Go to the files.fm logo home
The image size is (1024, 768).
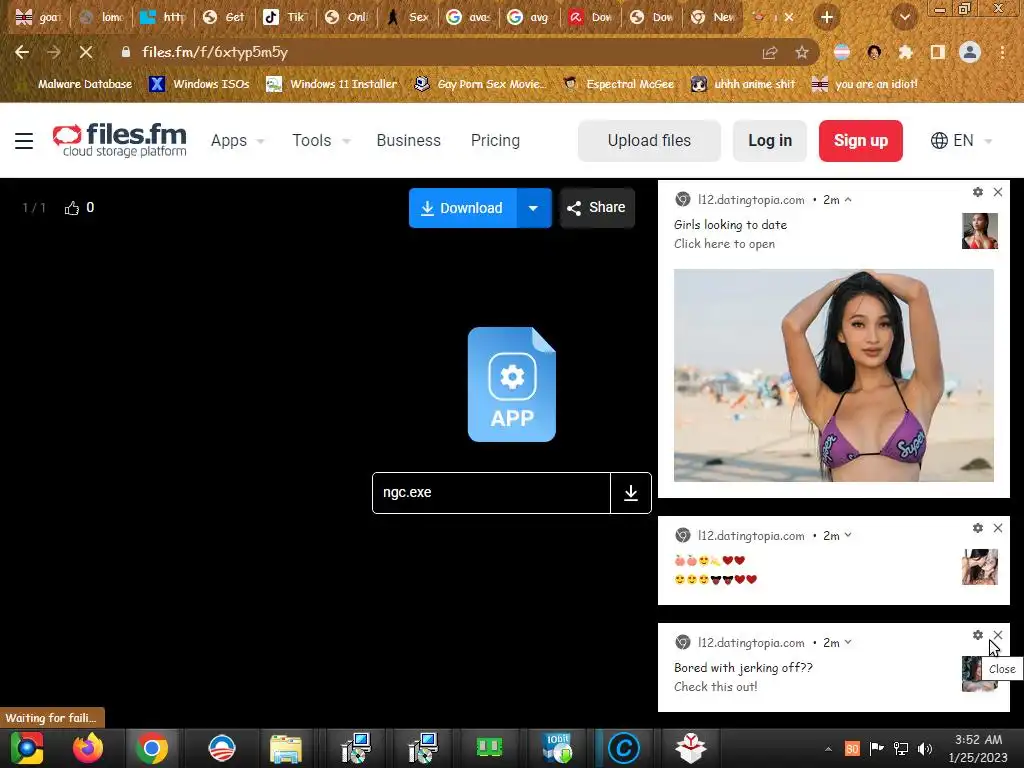(120, 140)
